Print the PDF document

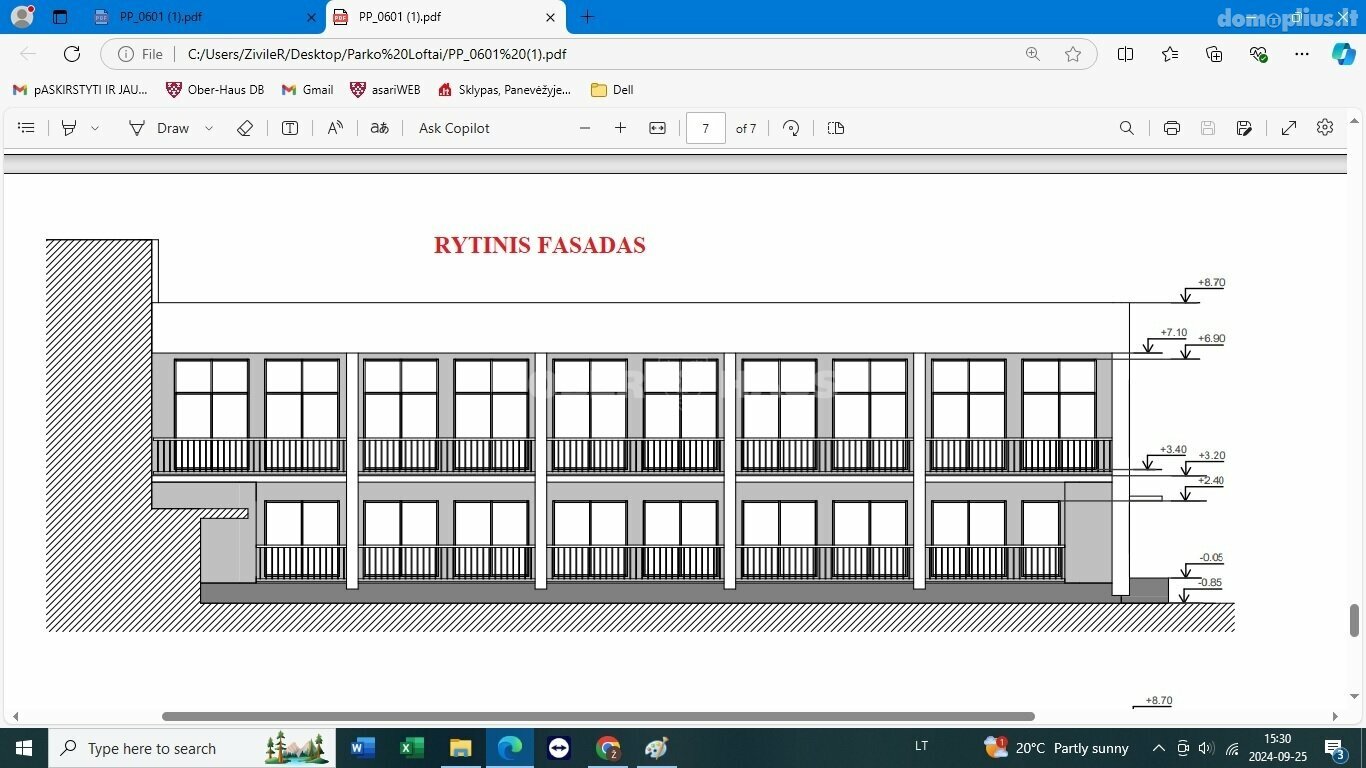point(1172,128)
